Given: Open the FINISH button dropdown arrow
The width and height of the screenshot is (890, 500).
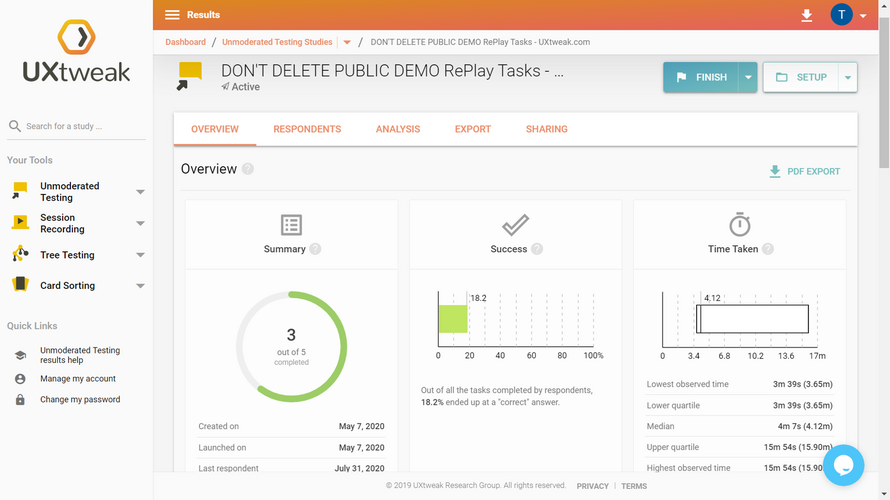Looking at the screenshot, I should pyautogui.click(x=747, y=77).
